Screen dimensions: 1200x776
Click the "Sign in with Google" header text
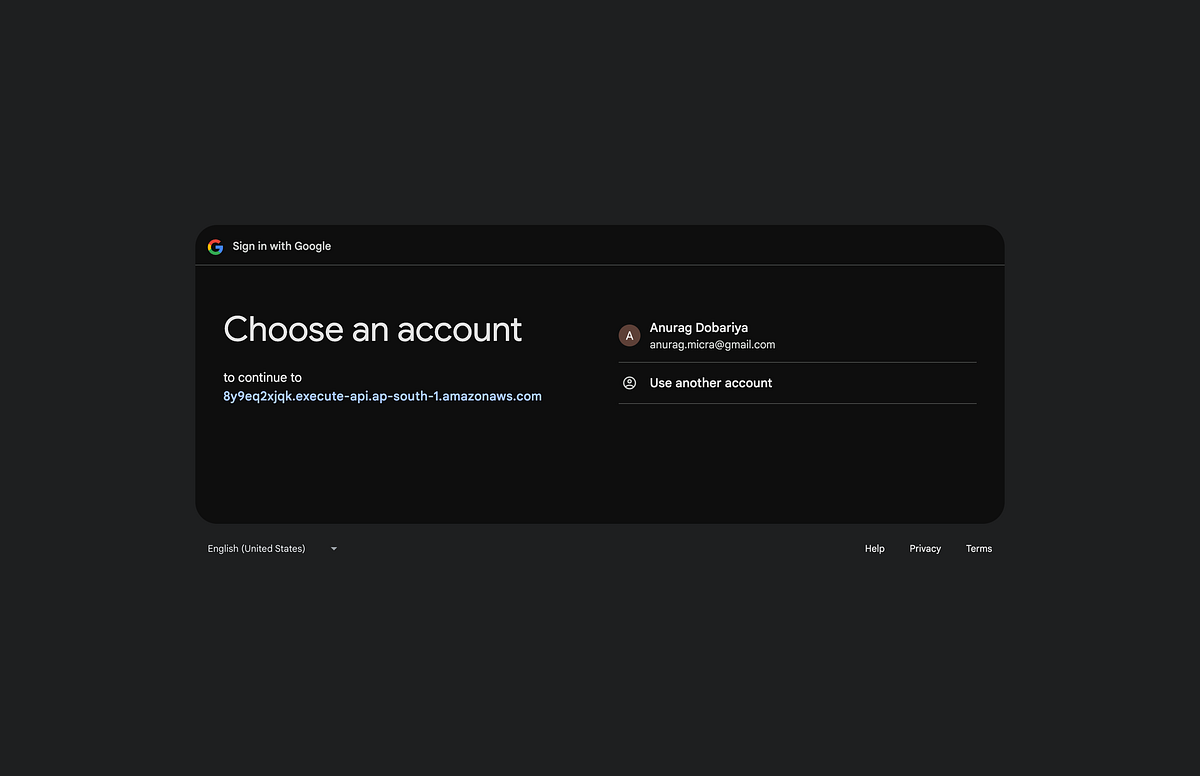[x=281, y=246]
